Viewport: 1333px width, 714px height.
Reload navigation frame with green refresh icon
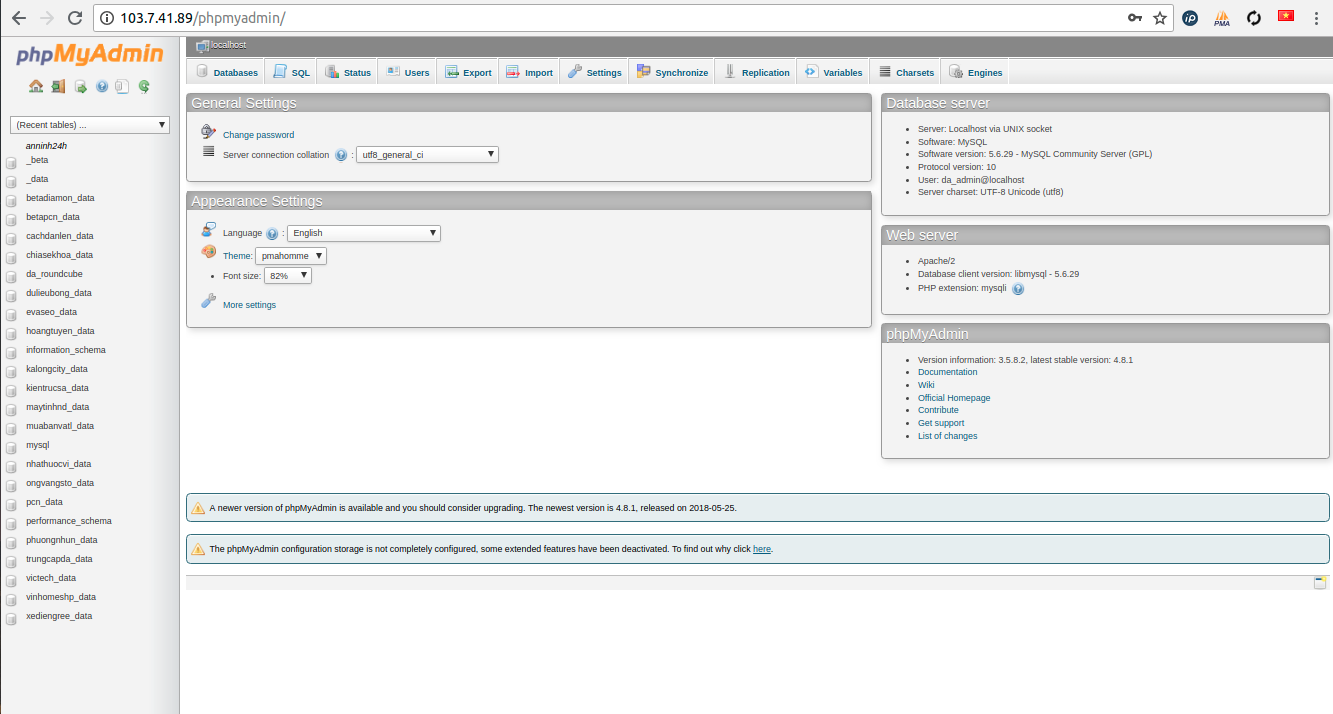click(x=144, y=87)
